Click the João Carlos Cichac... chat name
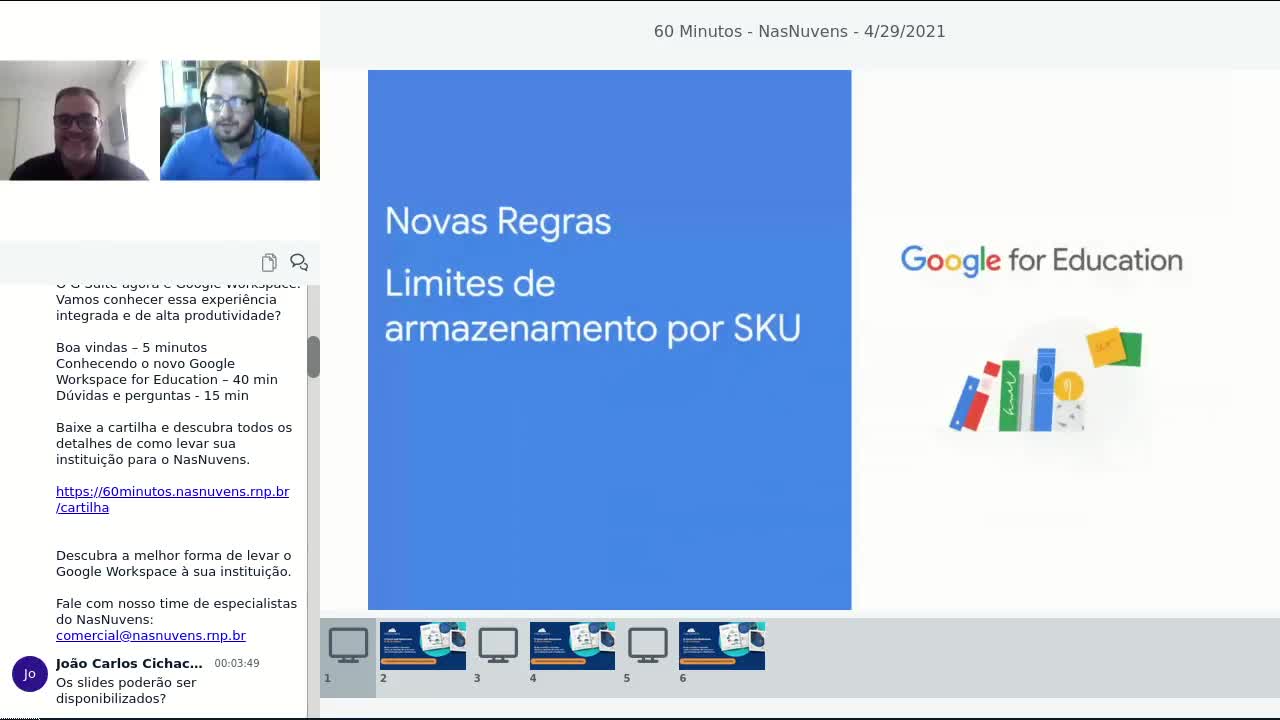 tap(129, 663)
